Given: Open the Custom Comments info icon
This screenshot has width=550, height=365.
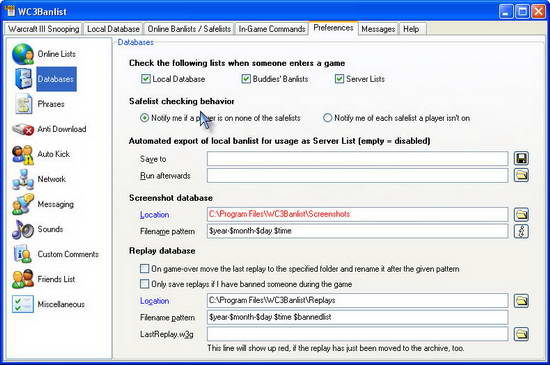Looking at the screenshot, I should point(23,254).
